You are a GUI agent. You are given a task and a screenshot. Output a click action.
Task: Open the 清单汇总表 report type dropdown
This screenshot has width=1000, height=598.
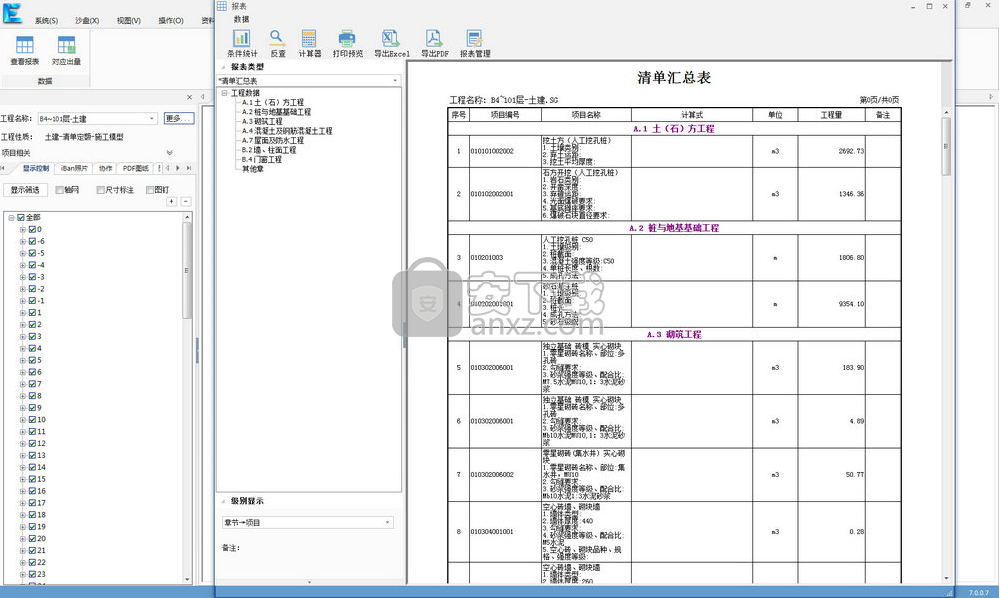[x=395, y=81]
